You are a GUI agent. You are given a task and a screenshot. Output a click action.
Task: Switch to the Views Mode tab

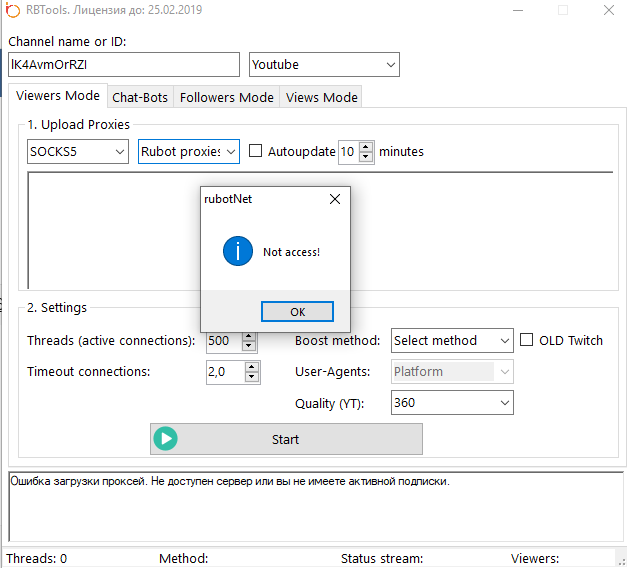click(x=321, y=97)
